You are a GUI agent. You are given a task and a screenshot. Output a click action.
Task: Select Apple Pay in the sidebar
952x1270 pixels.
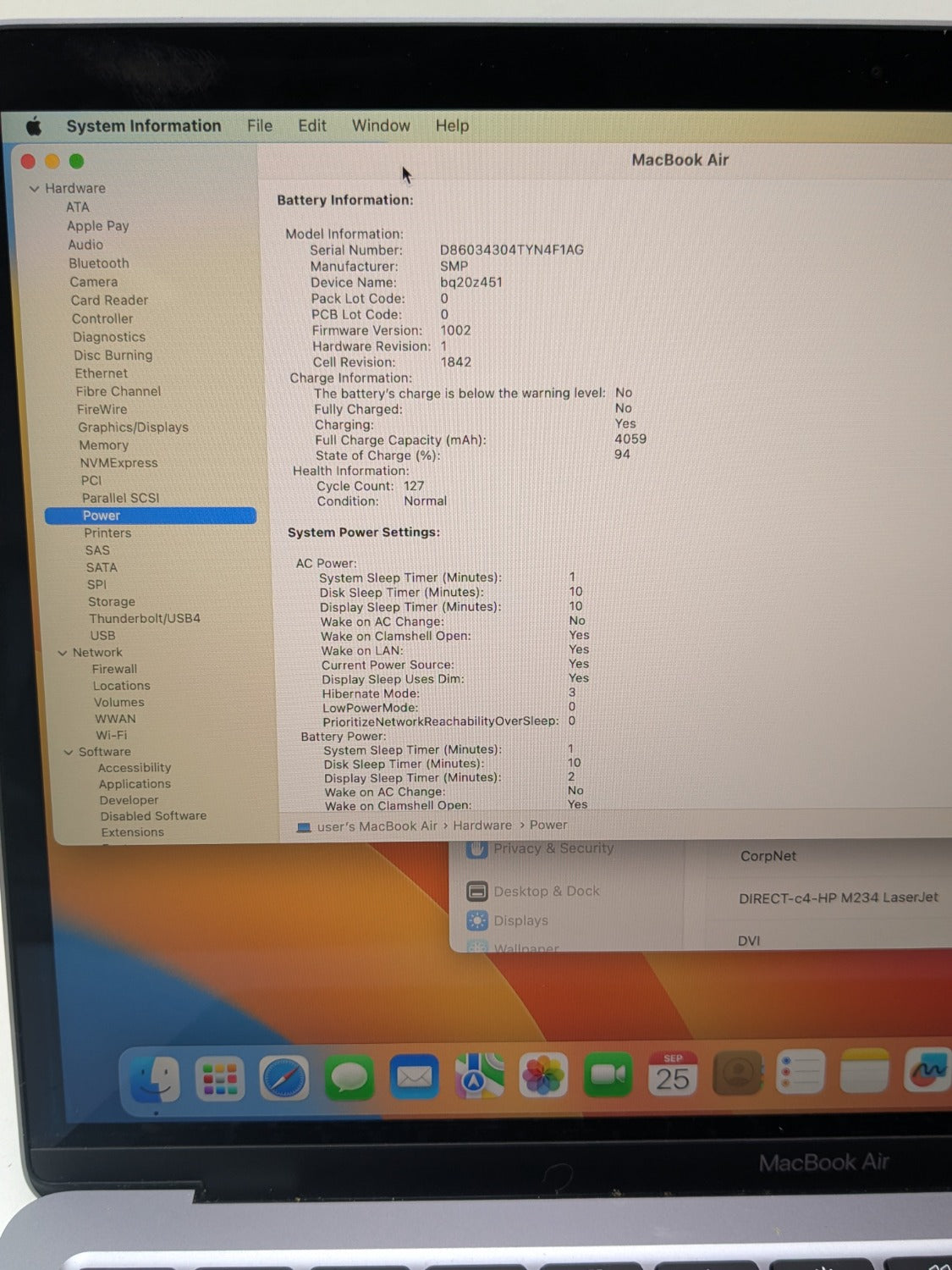tap(98, 226)
